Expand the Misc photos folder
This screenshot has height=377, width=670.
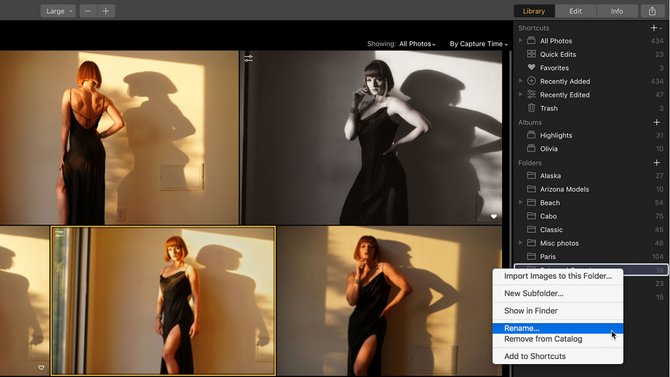click(x=520, y=242)
